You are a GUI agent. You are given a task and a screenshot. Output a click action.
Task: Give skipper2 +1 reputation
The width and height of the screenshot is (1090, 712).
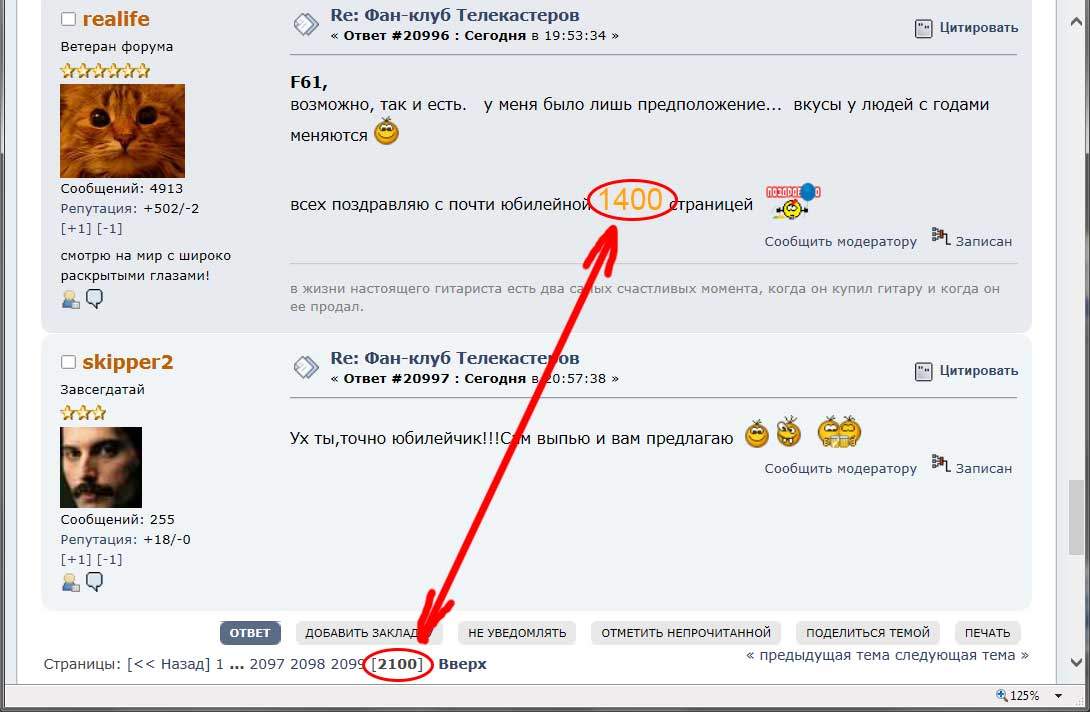76,559
